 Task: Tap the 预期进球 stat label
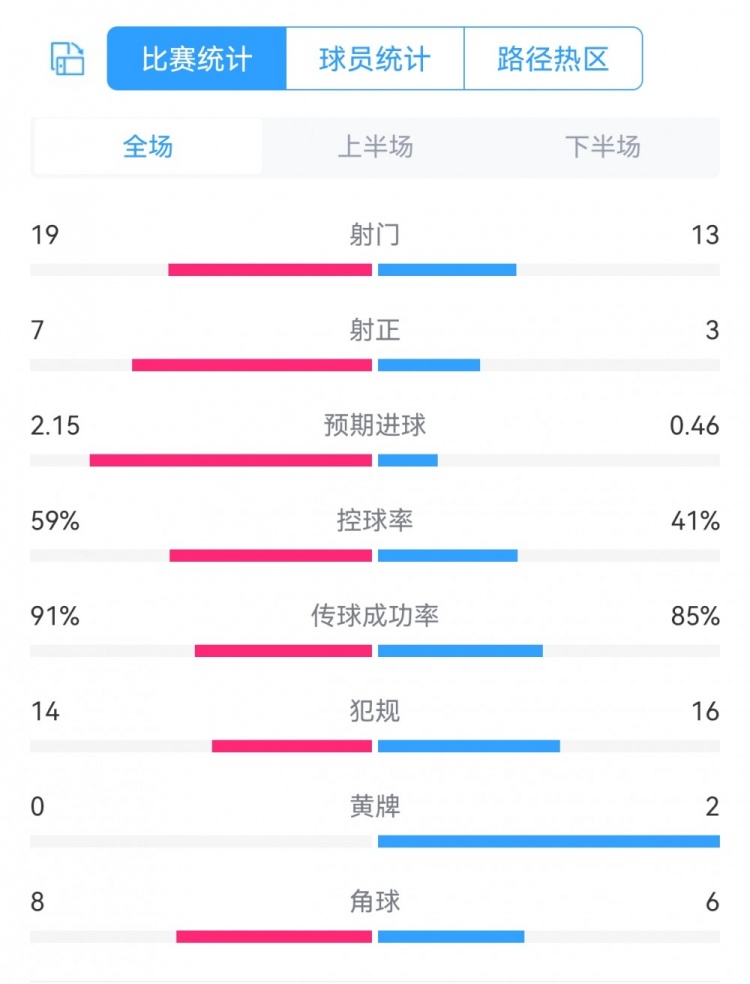tap(375, 425)
